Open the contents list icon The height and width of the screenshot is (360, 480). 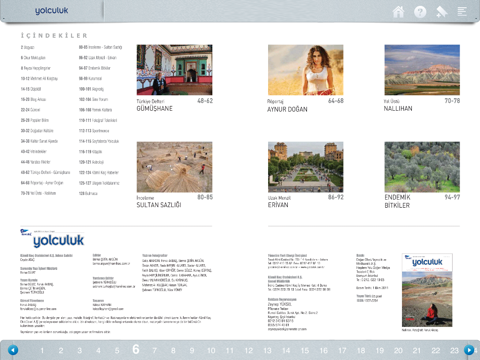462,12
